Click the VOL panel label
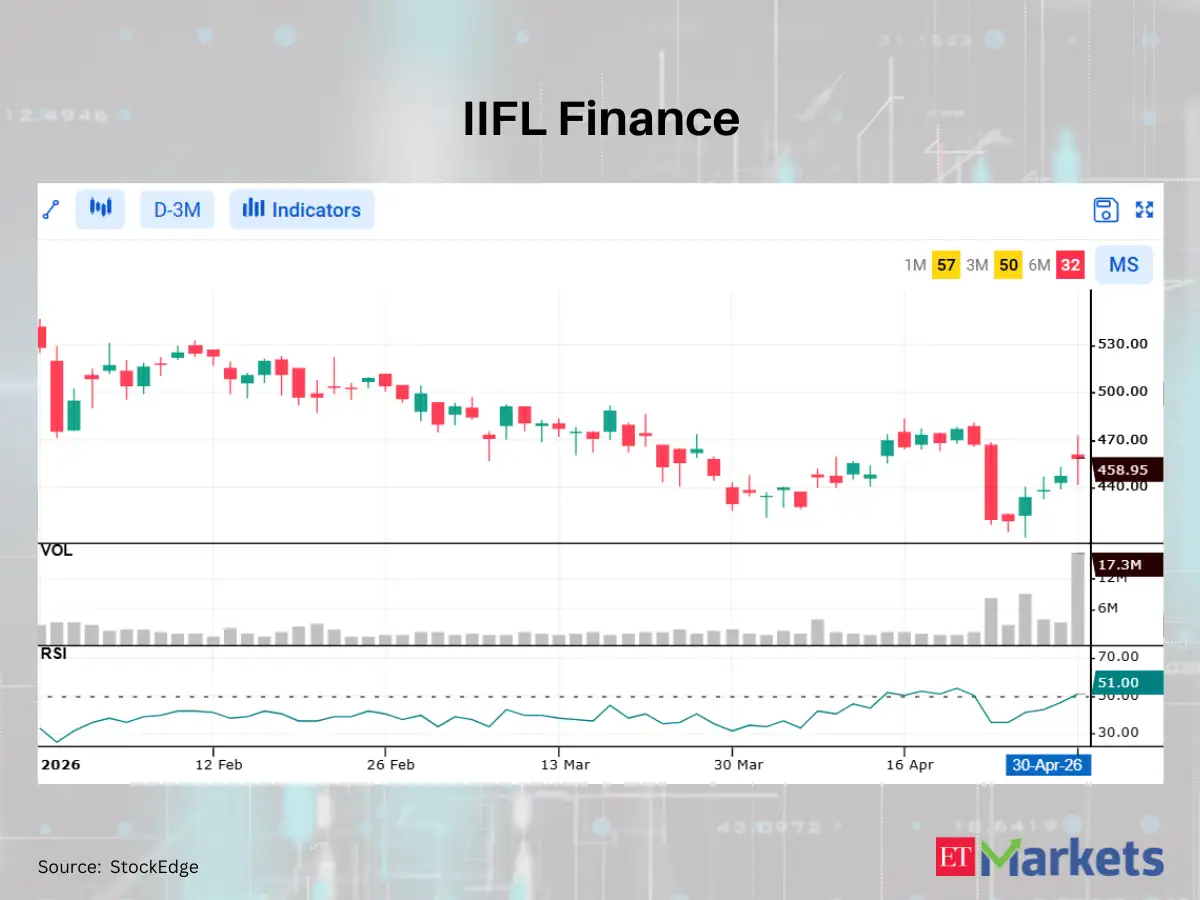The width and height of the screenshot is (1200, 900). [x=56, y=551]
